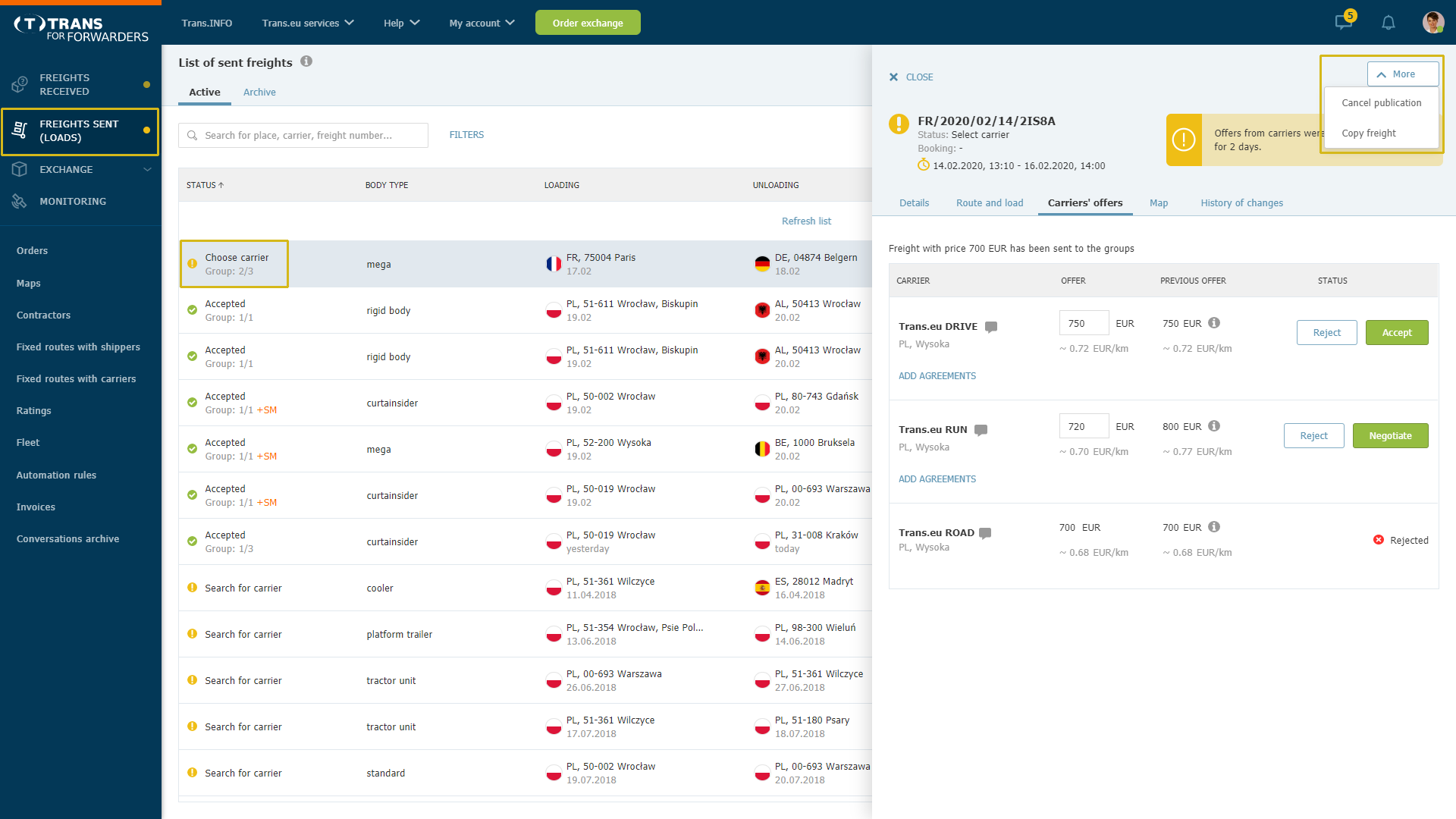This screenshot has width=1456, height=819.
Task: Close the freight details panel
Action: 911,77
